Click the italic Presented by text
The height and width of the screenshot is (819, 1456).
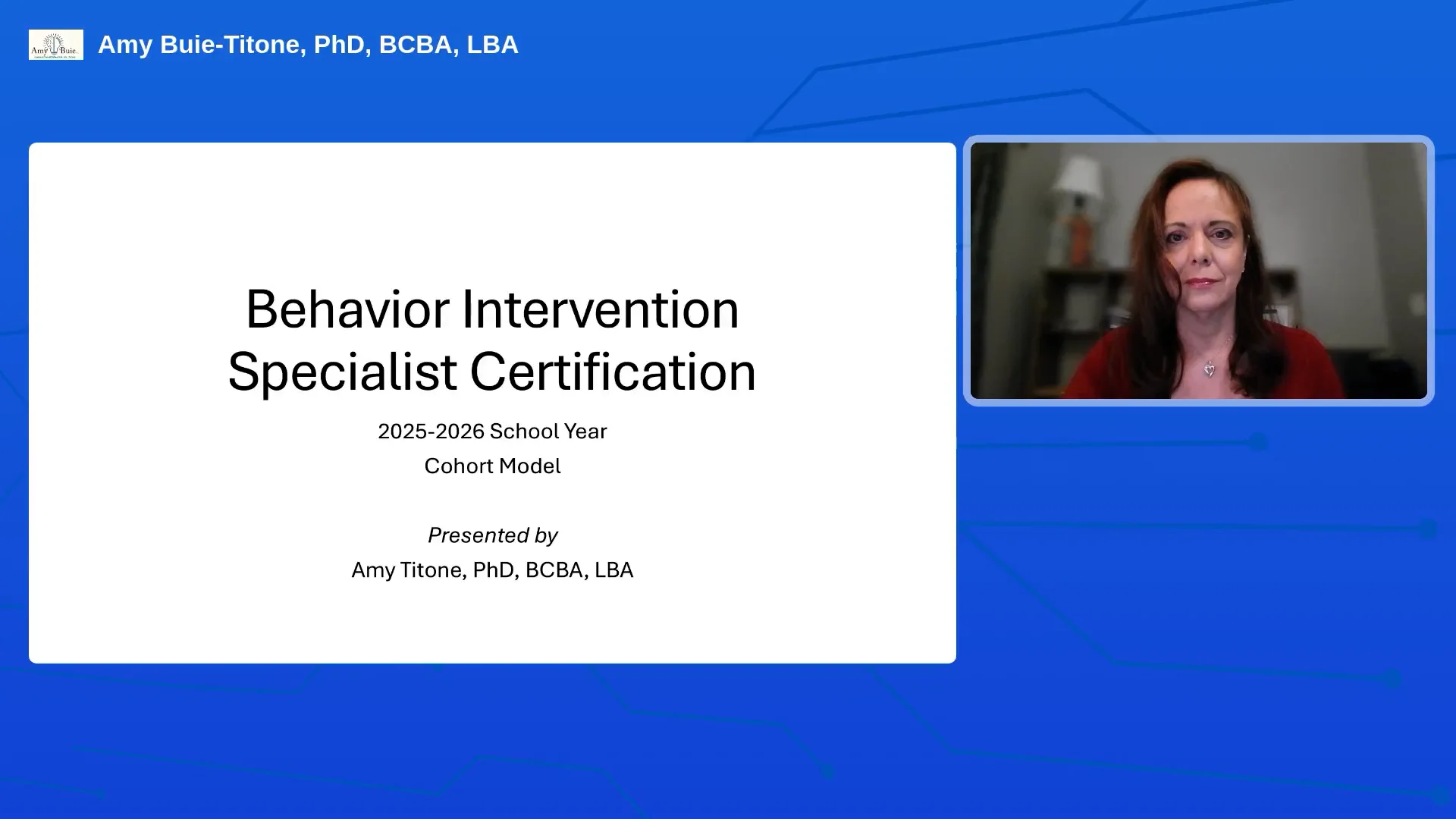[492, 535]
